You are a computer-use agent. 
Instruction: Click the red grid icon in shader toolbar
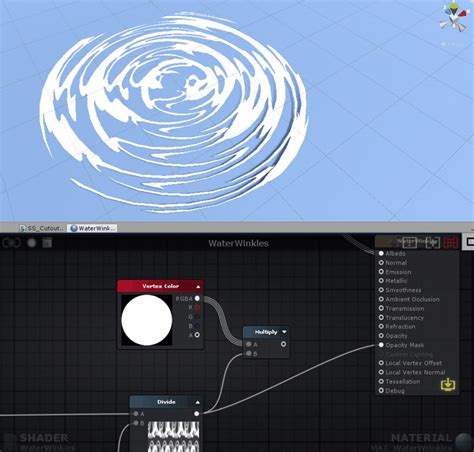tap(451, 242)
